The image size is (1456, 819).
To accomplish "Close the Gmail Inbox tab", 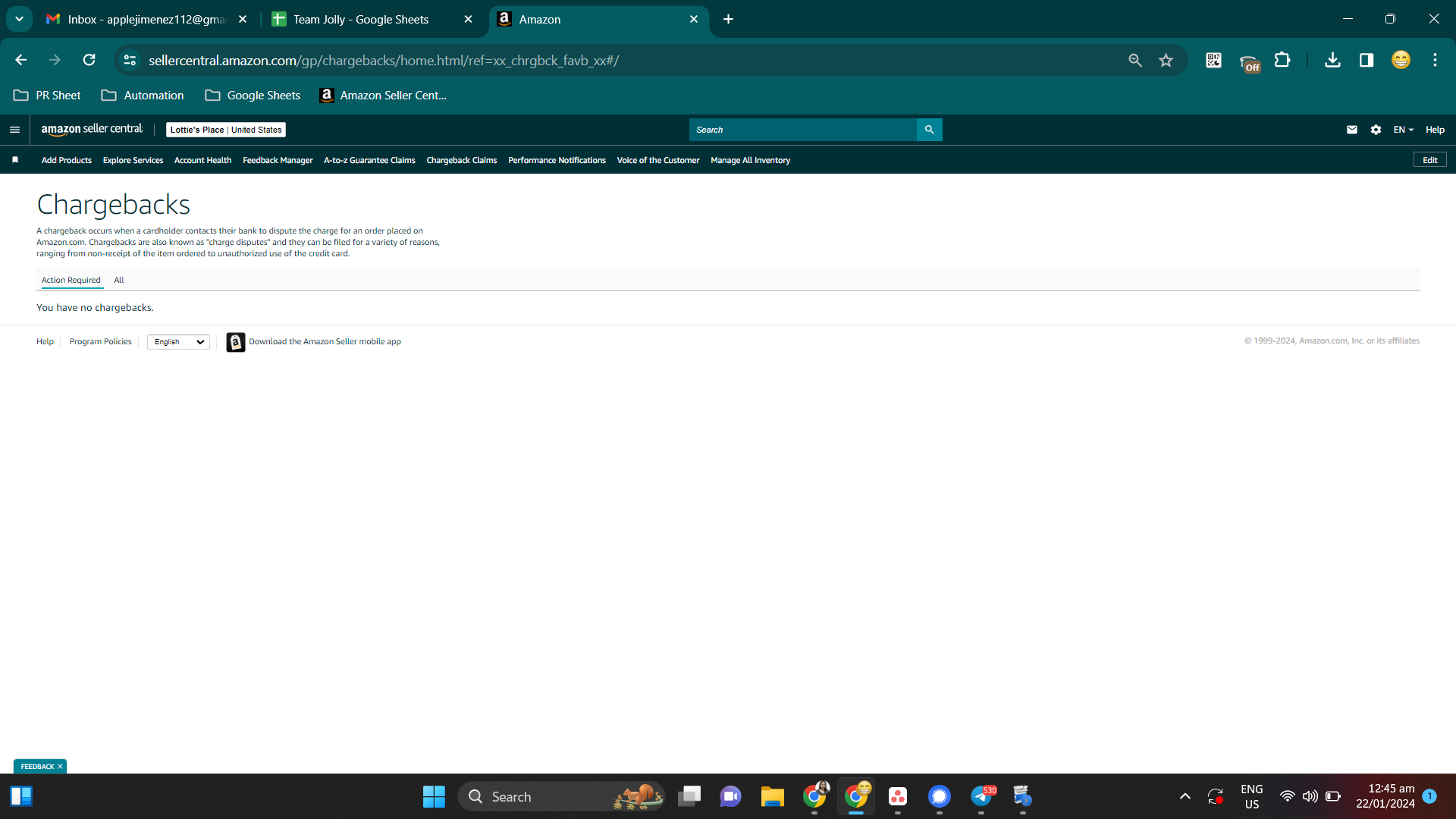I will click(243, 19).
